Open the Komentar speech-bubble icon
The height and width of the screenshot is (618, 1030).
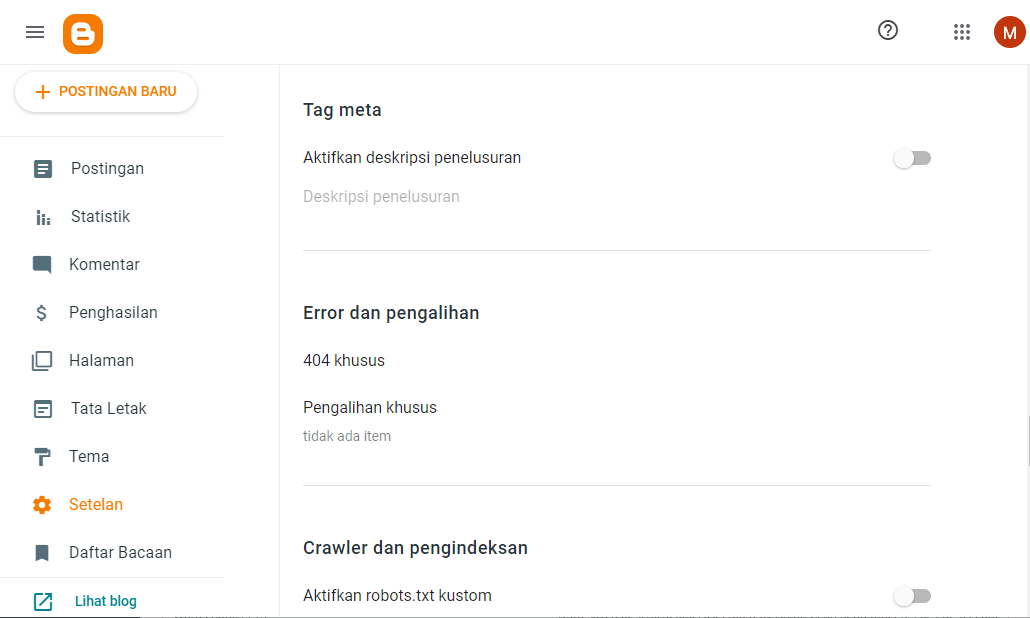41,264
